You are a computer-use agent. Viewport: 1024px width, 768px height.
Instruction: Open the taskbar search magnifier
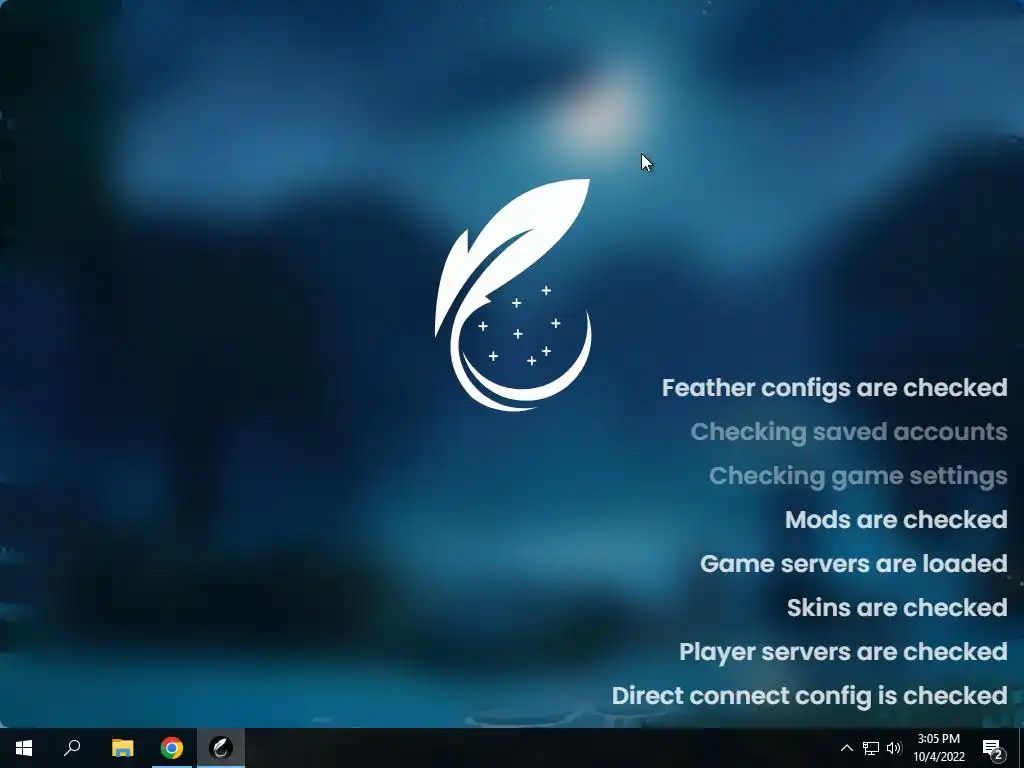[x=72, y=748]
